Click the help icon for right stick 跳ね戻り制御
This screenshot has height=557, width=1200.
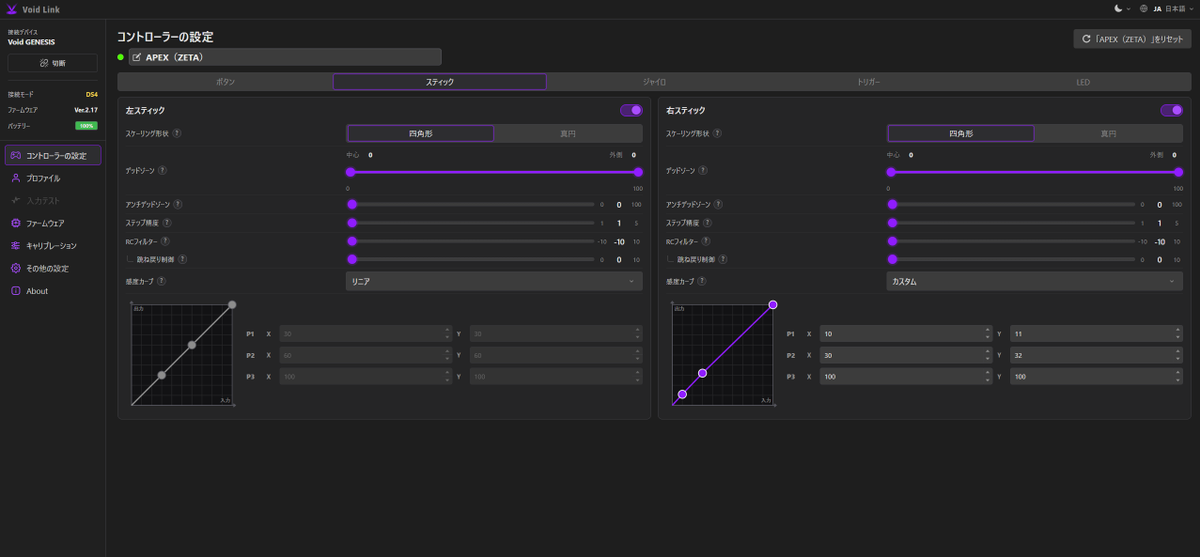point(722,259)
